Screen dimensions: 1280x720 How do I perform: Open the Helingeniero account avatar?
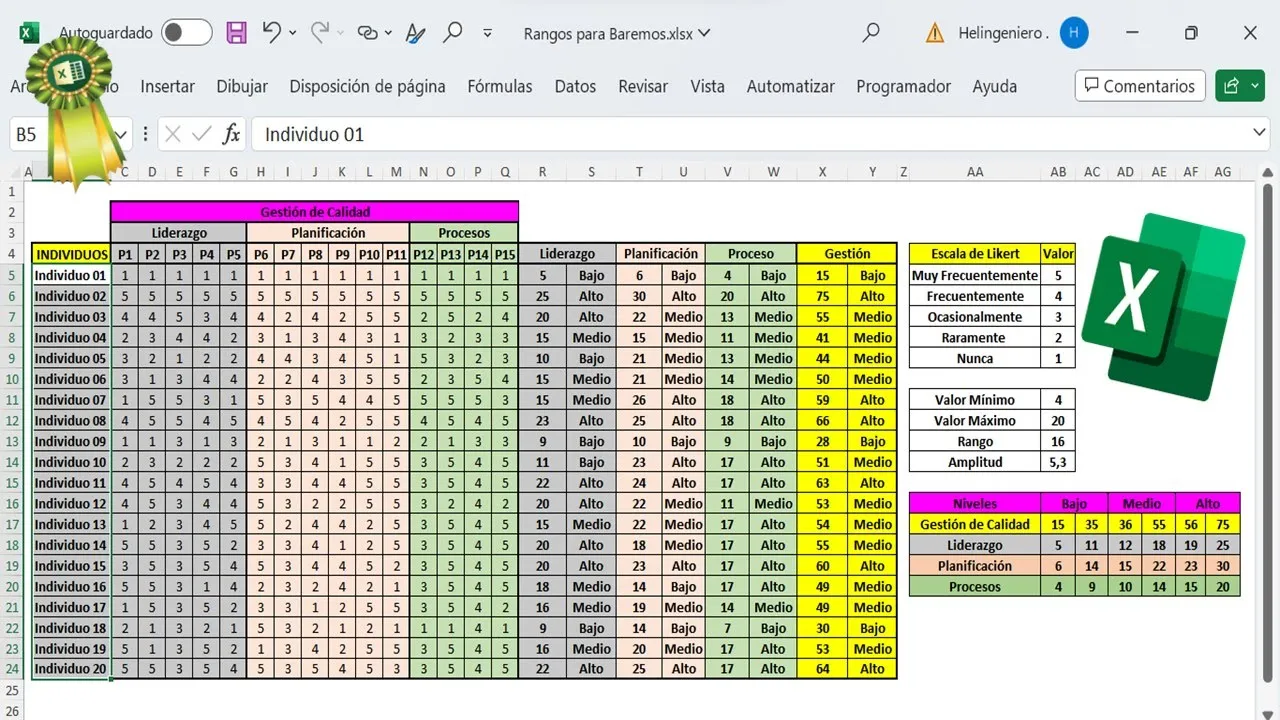(x=1074, y=33)
